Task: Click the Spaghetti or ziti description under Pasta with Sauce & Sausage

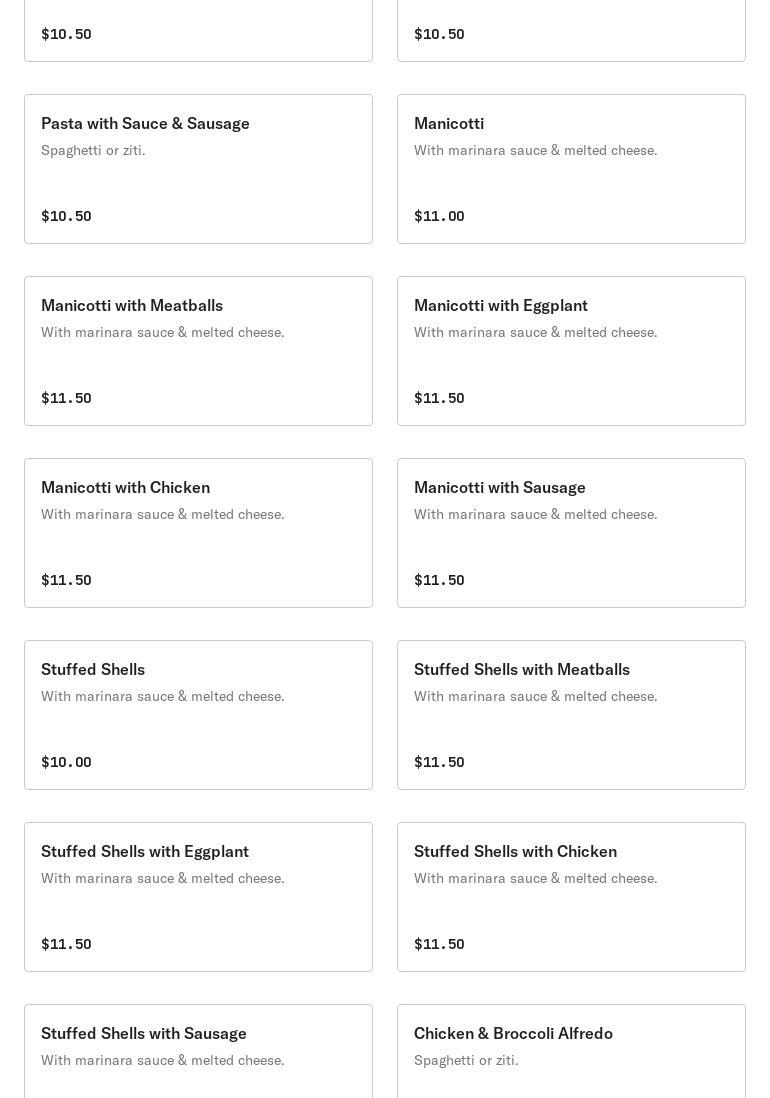Action: 93,150
